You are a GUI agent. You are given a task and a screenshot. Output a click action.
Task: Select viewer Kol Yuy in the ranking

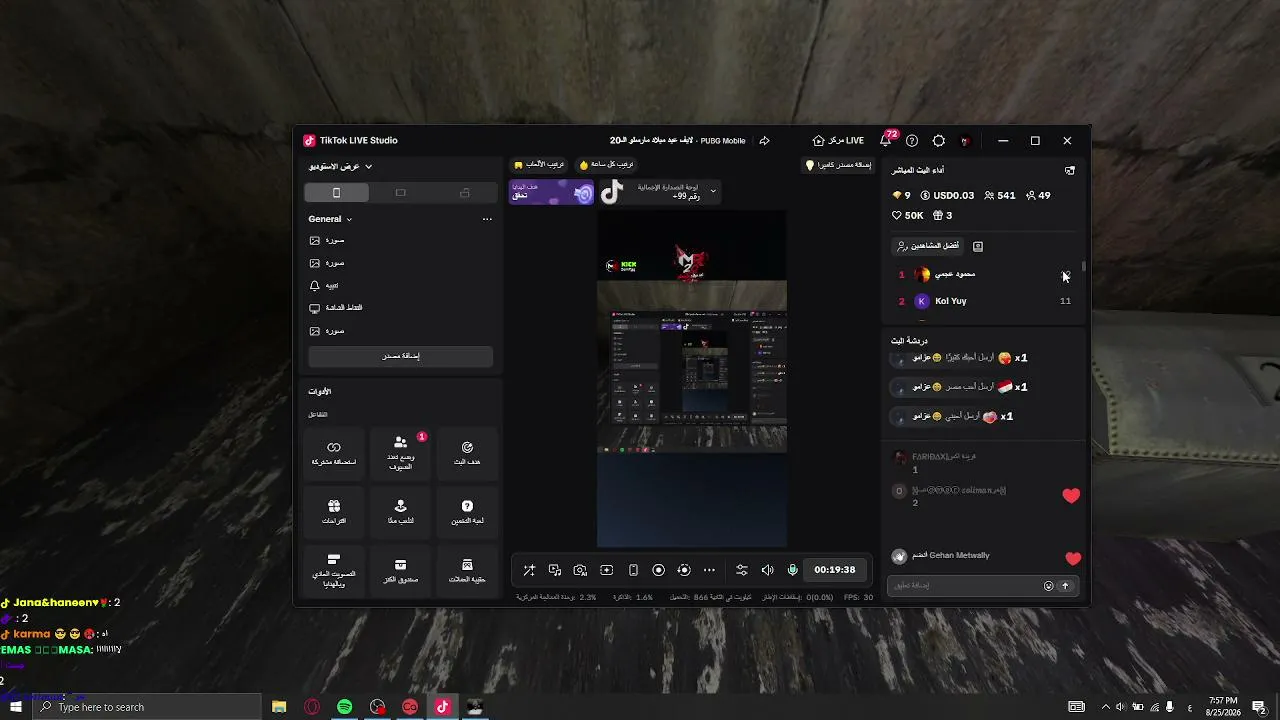pos(985,301)
